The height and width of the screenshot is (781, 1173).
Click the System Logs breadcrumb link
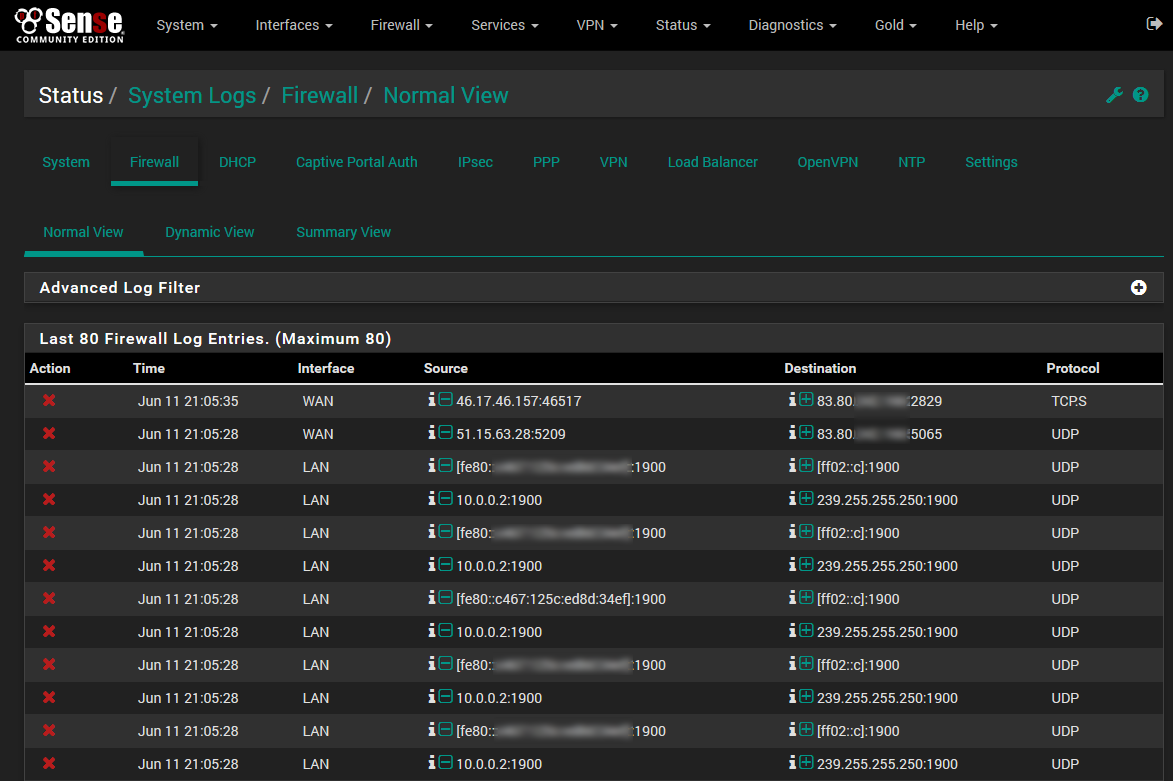click(192, 96)
